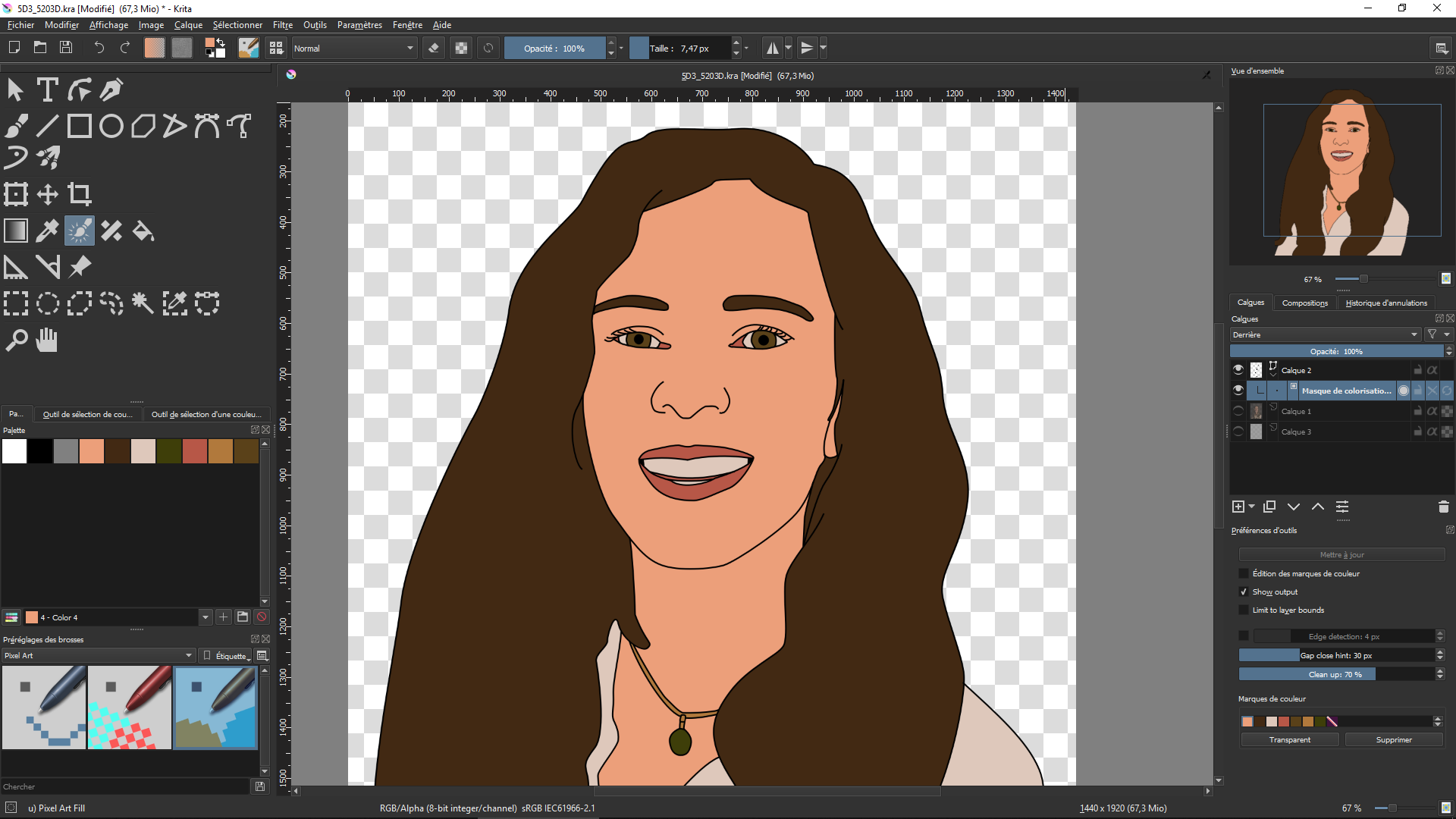This screenshot has height=819, width=1456.
Task: Click the Supprimer button
Action: coord(1394,739)
